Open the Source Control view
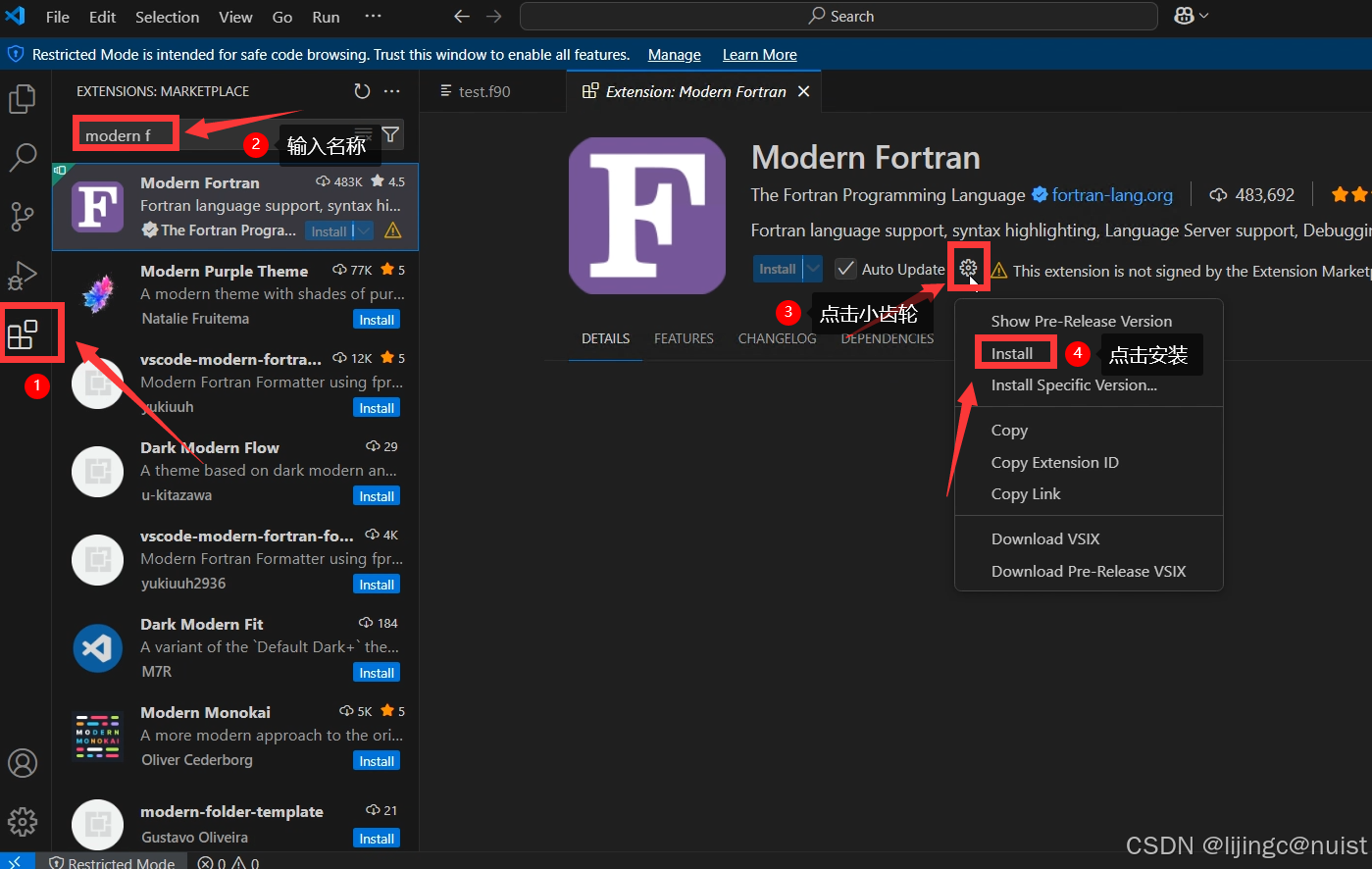The width and height of the screenshot is (1372, 869). tap(23, 216)
